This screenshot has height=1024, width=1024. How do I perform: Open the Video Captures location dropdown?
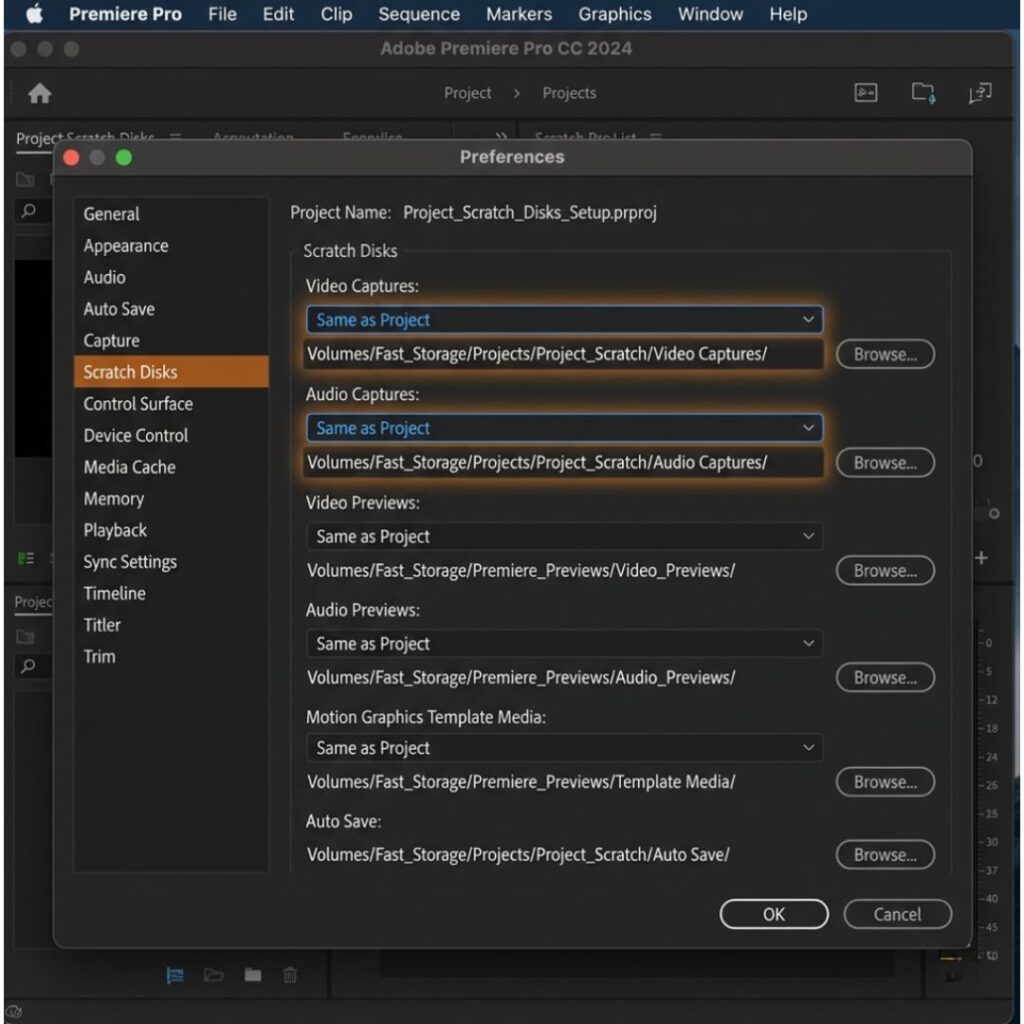(x=564, y=320)
